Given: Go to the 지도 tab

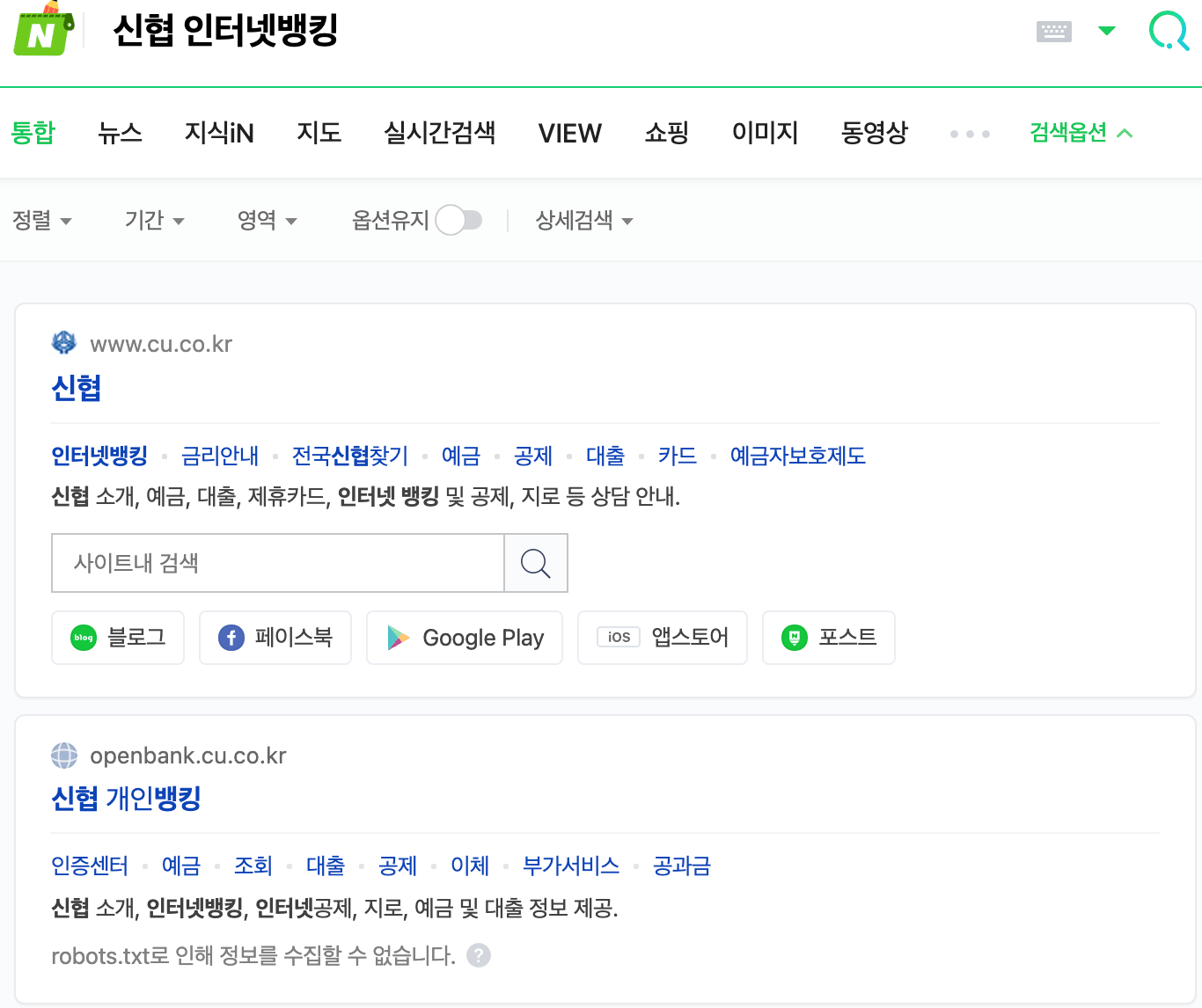Looking at the screenshot, I should [319, 133].
